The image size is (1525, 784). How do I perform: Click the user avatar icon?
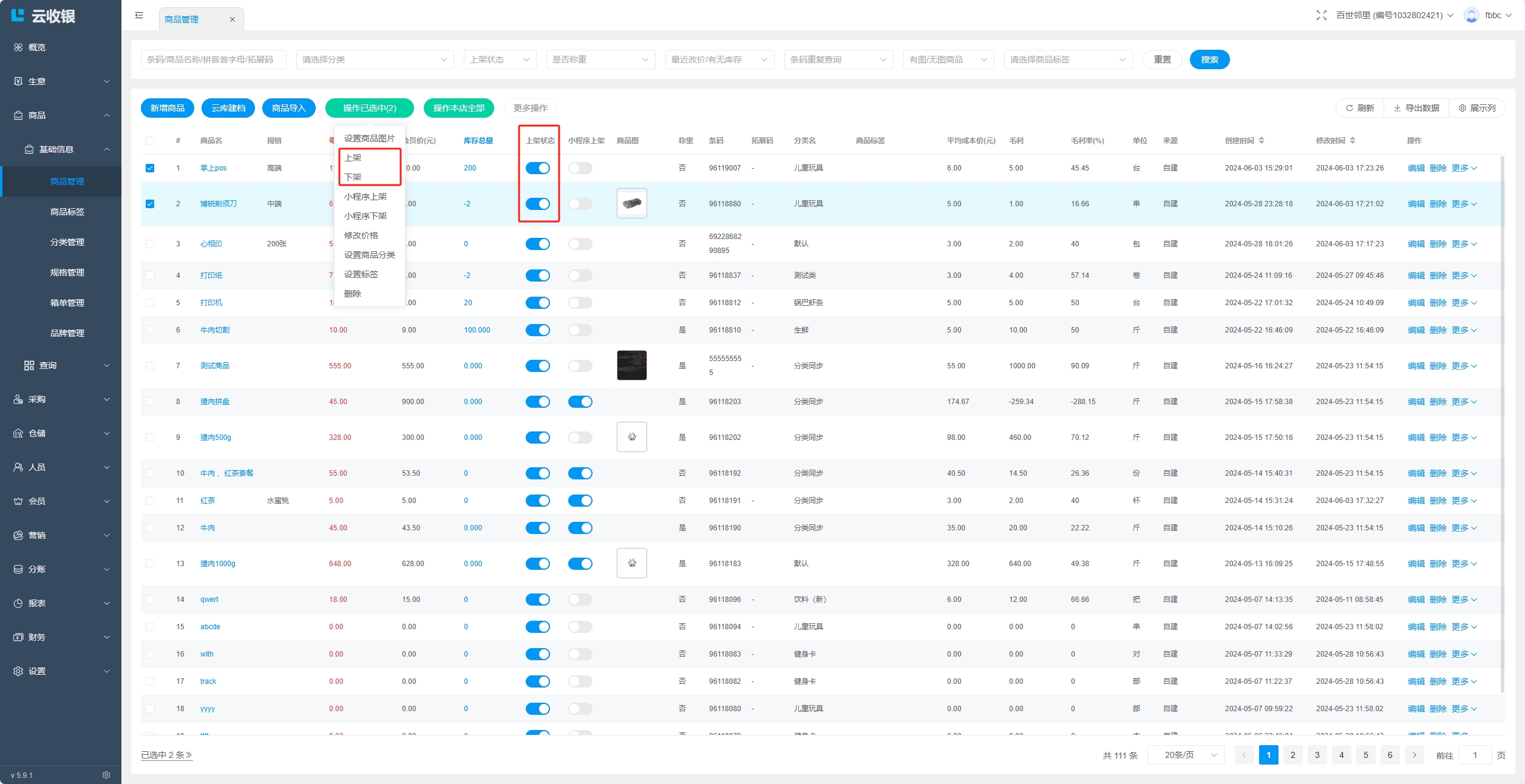(1471, 15)
